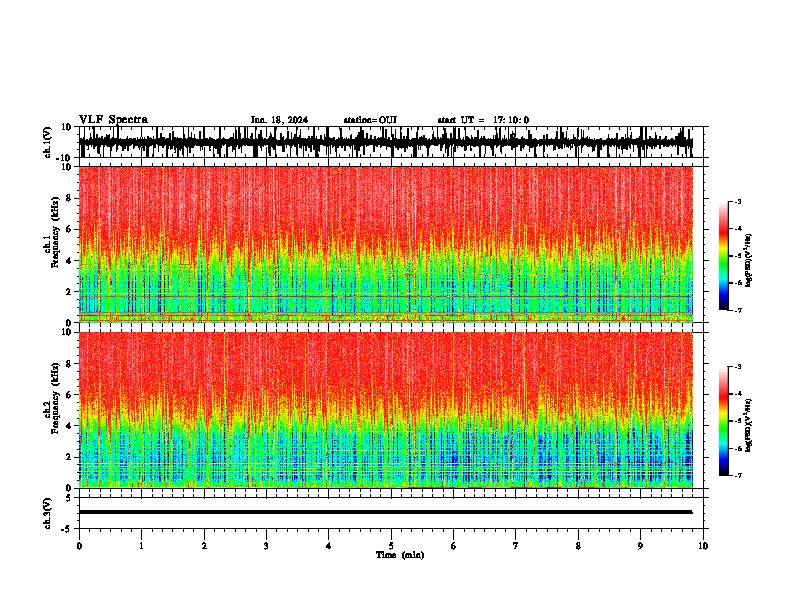792x612 pixels.
Task: Click the '2' minute tick label
Action: click(x=204, y=546)
